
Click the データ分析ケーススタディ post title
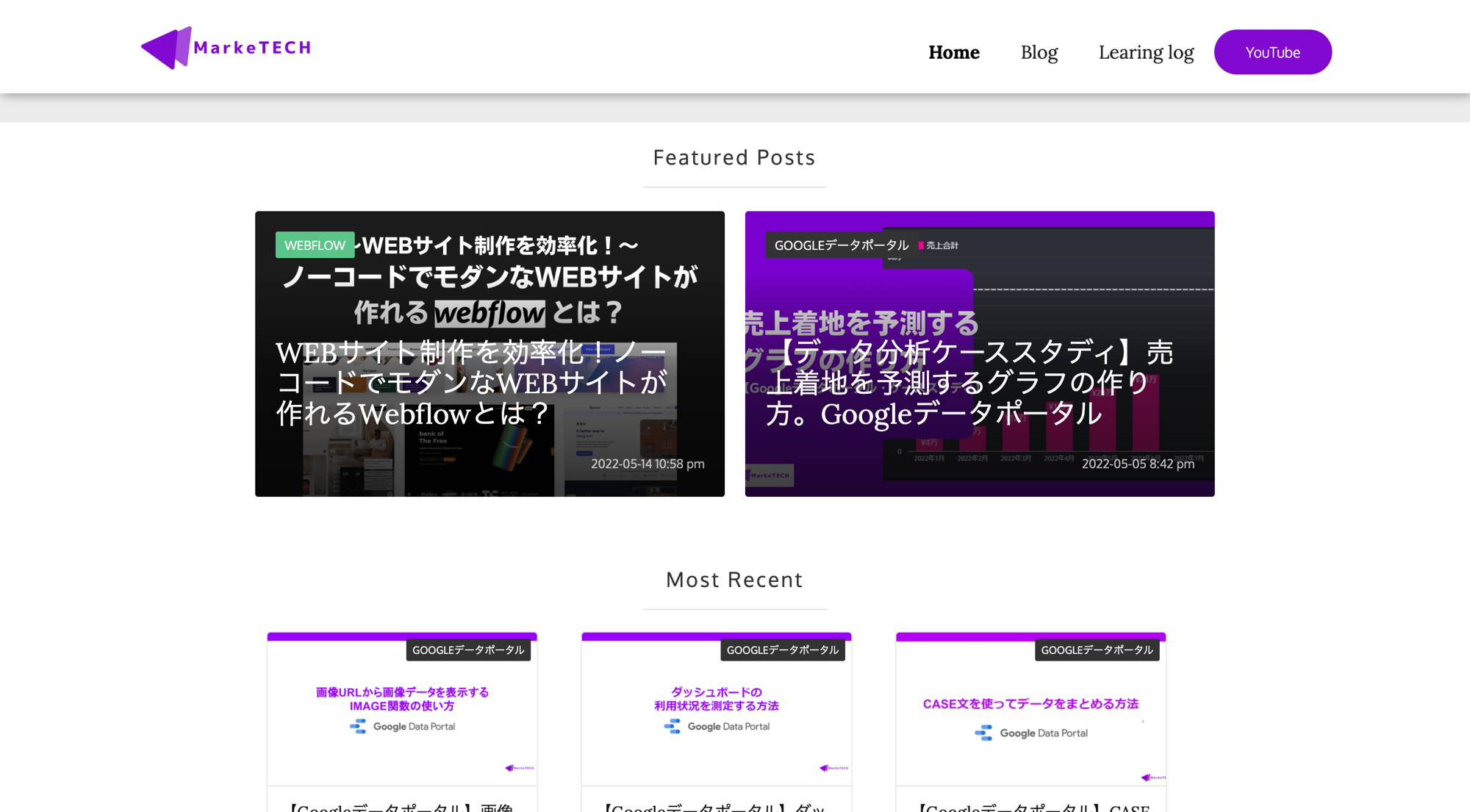pos(969,383)
